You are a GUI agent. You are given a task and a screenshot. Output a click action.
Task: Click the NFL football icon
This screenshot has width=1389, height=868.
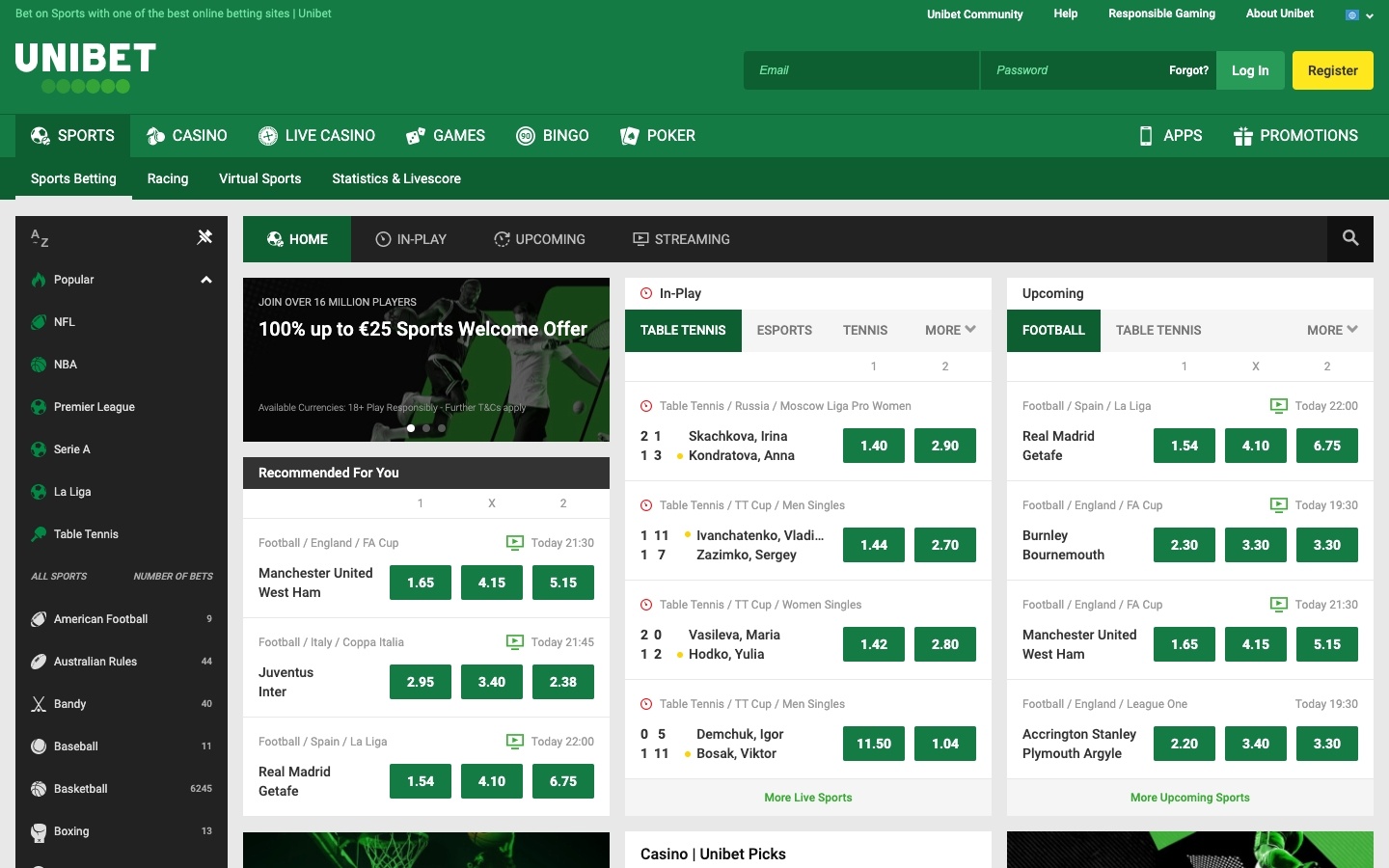39,322
